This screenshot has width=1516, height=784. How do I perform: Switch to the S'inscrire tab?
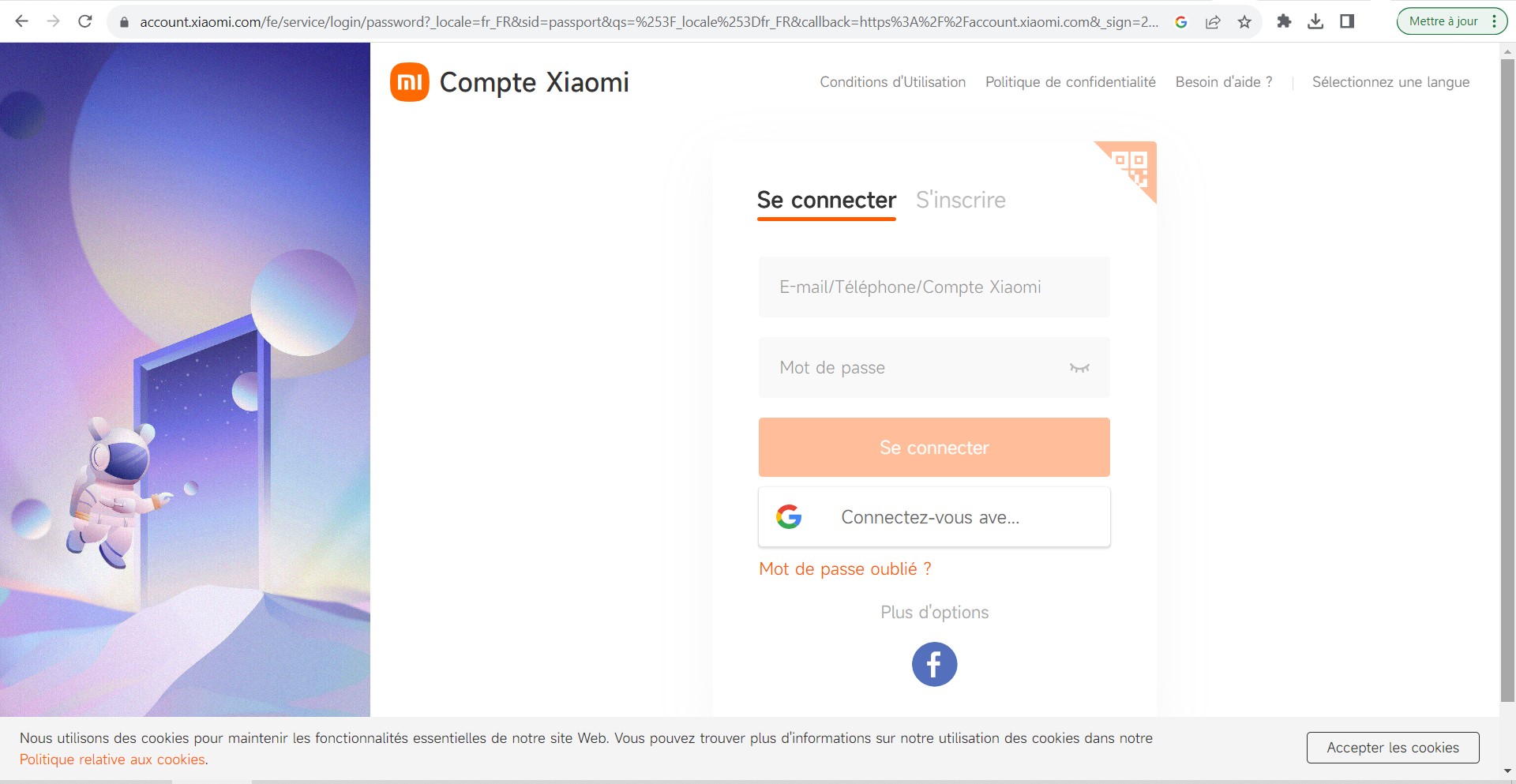tap(960, 200)
